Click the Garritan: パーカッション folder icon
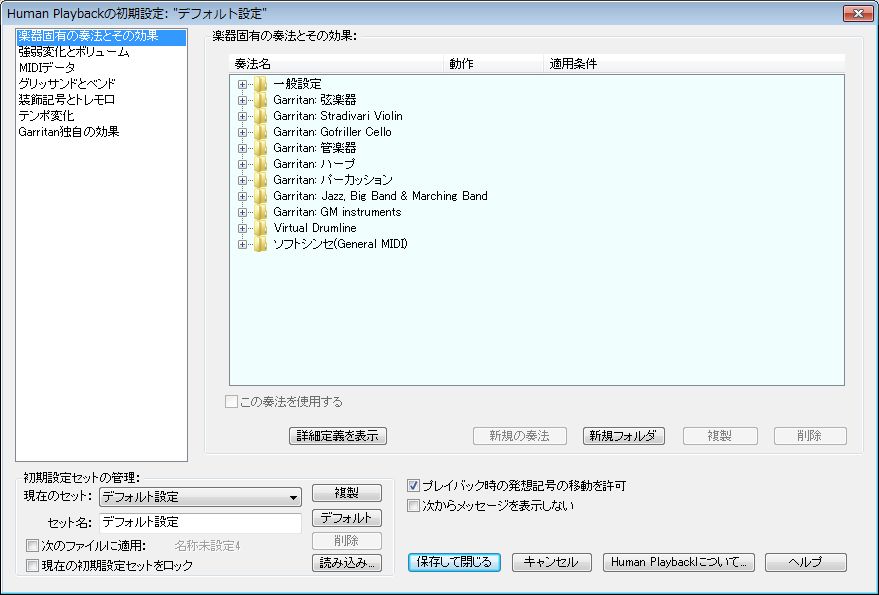This screenshot has width=879, height=595. pyautogui.click(x=260, y=180)
